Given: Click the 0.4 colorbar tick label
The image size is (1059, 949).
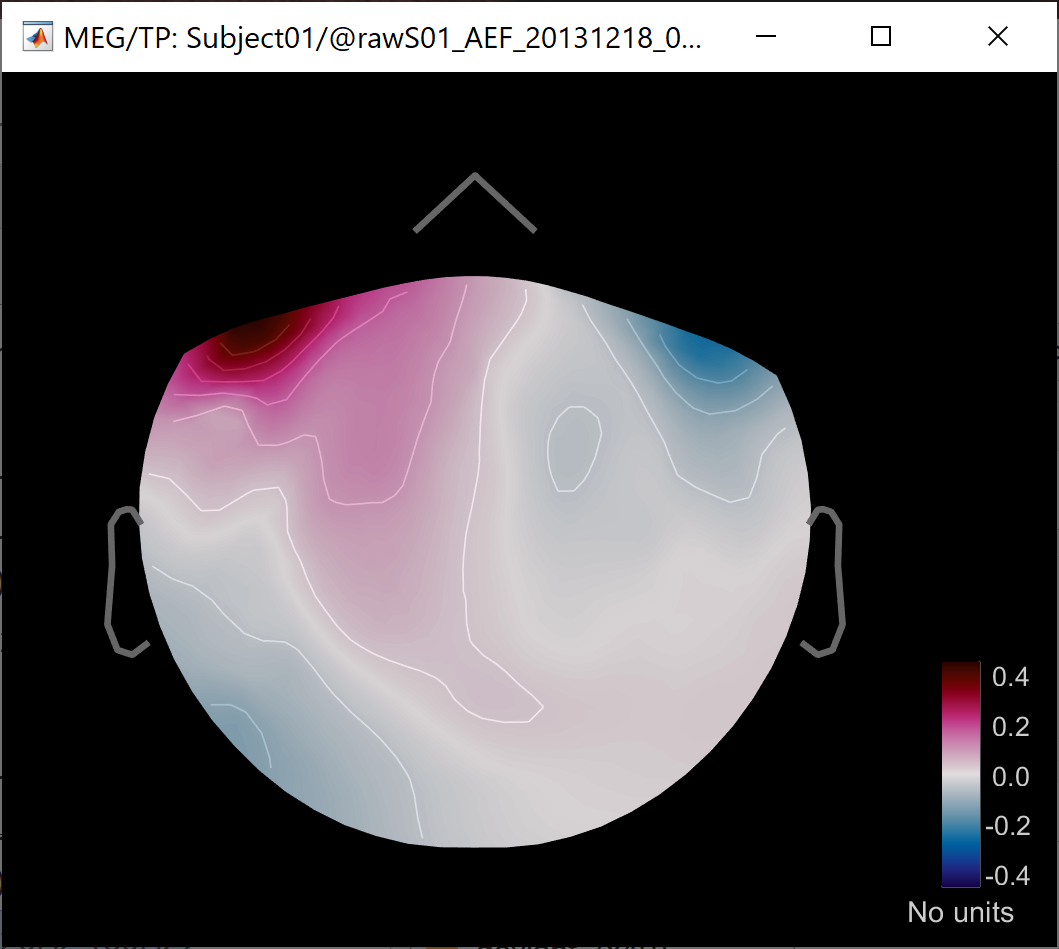Looking at the screenshot, I should [x=1010, y=677].
